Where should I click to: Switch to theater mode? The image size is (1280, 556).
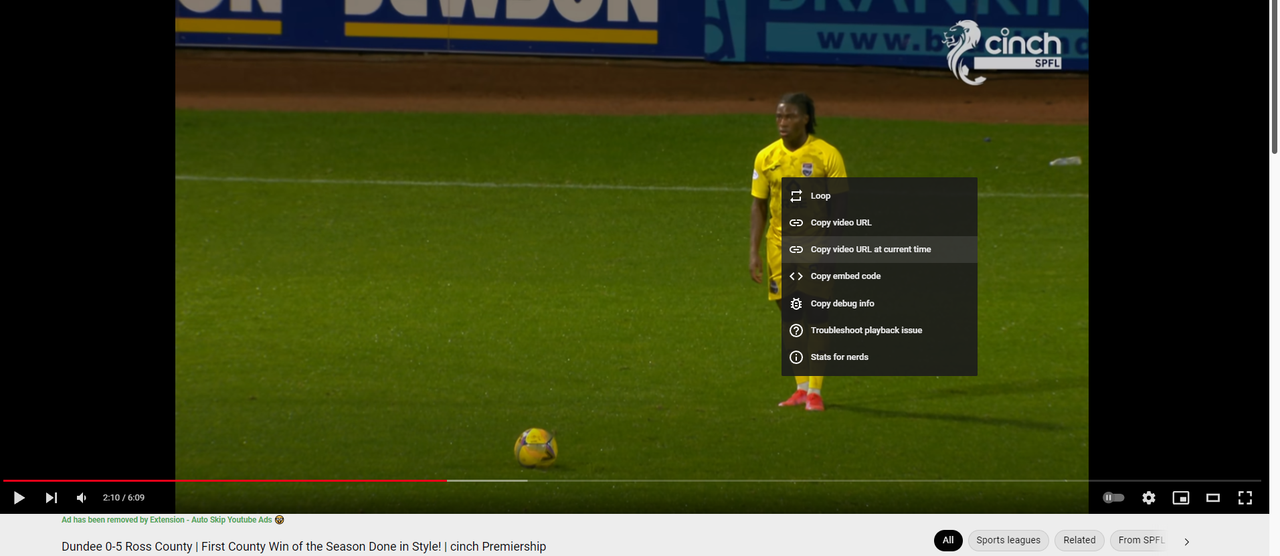point(1213,497)
